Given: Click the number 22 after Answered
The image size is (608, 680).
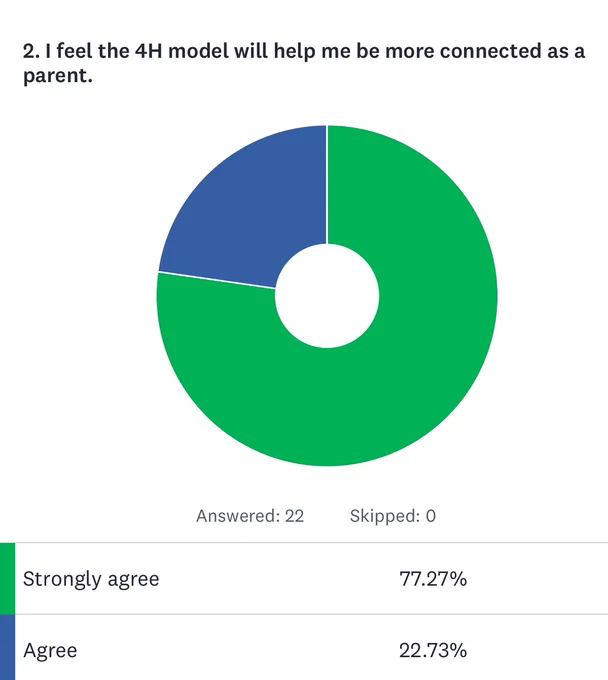Looking at the screenshot, I should [x=294, y=516].
